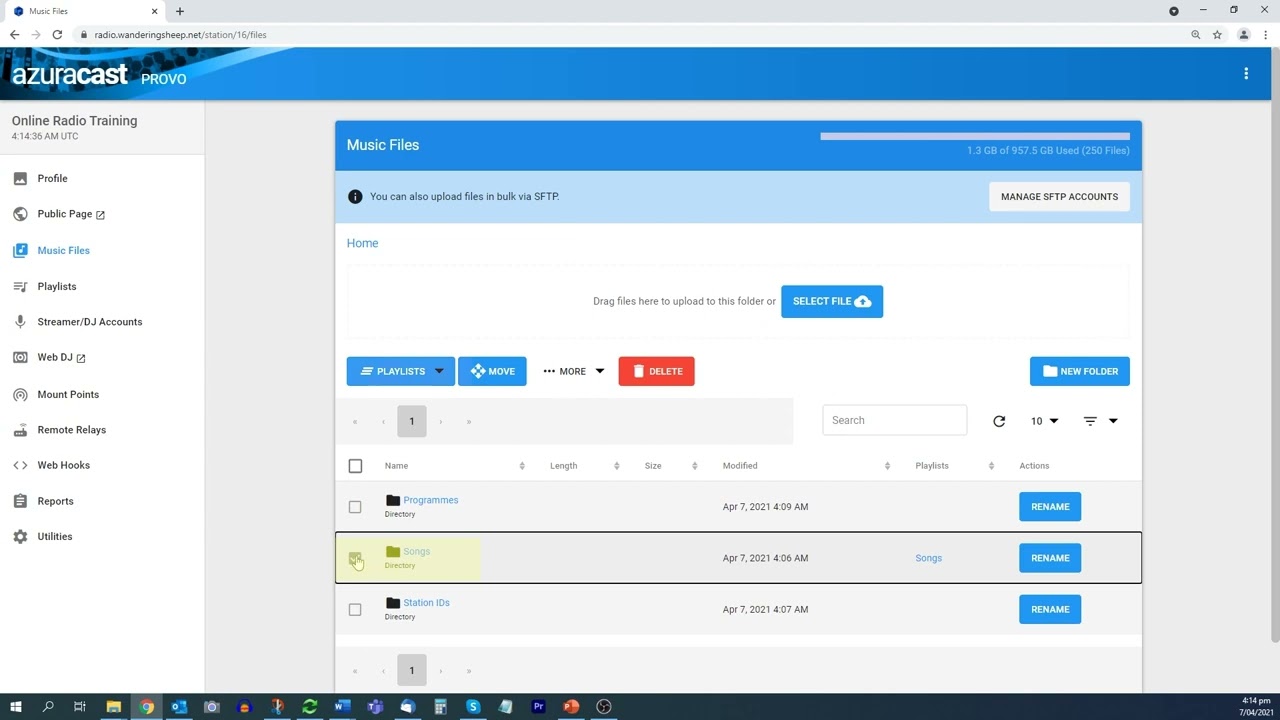Click the Music Files sidebar icon
Viewport: 1280px width, 720px height.
(20, 250)
